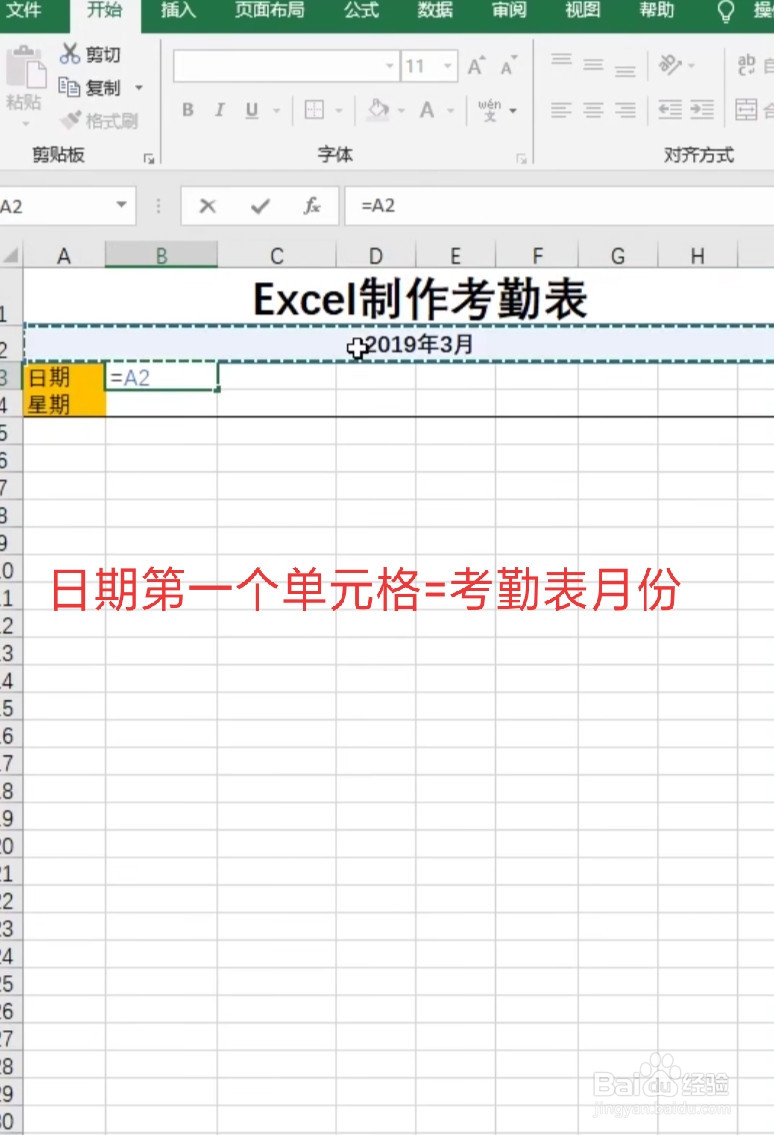Click the Insert Function fx button
The height and width of the screenshot is (1135, 774).
click(312, 206)
